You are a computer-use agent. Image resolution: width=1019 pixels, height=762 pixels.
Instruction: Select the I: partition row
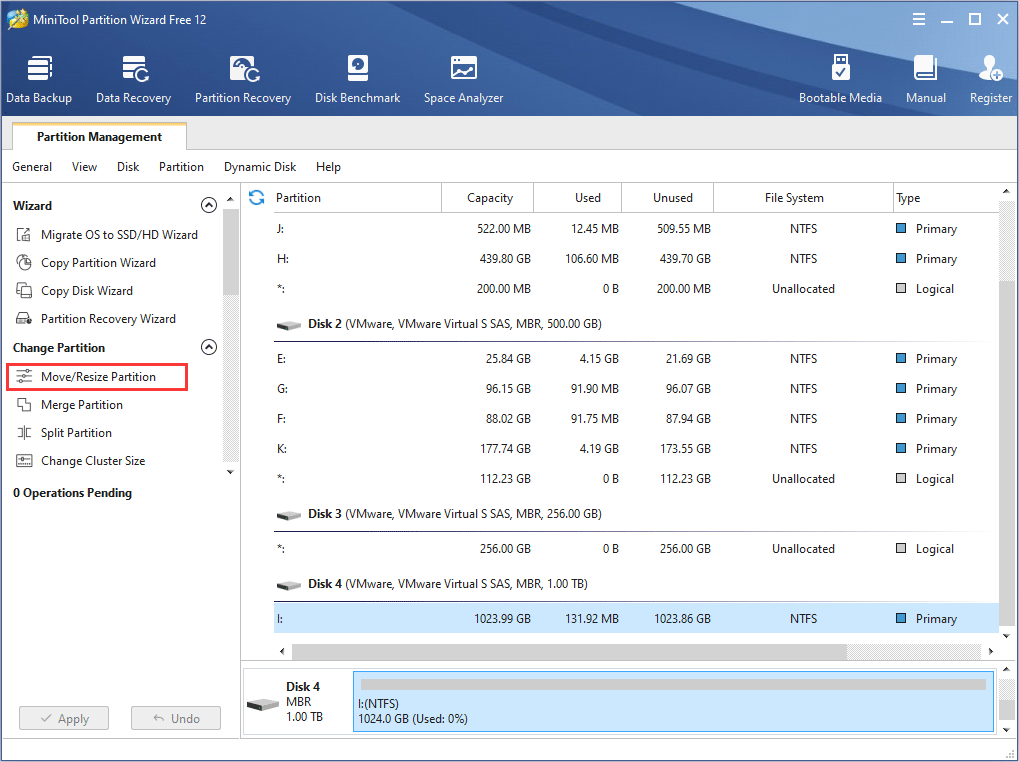pyautogui.click(x=636, y=618)
